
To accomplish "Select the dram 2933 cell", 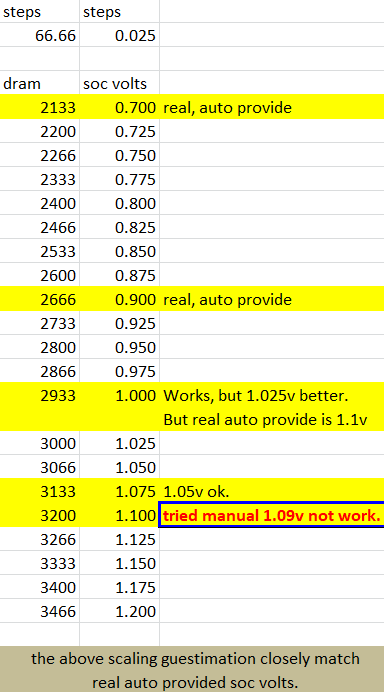I will (40, 395).
